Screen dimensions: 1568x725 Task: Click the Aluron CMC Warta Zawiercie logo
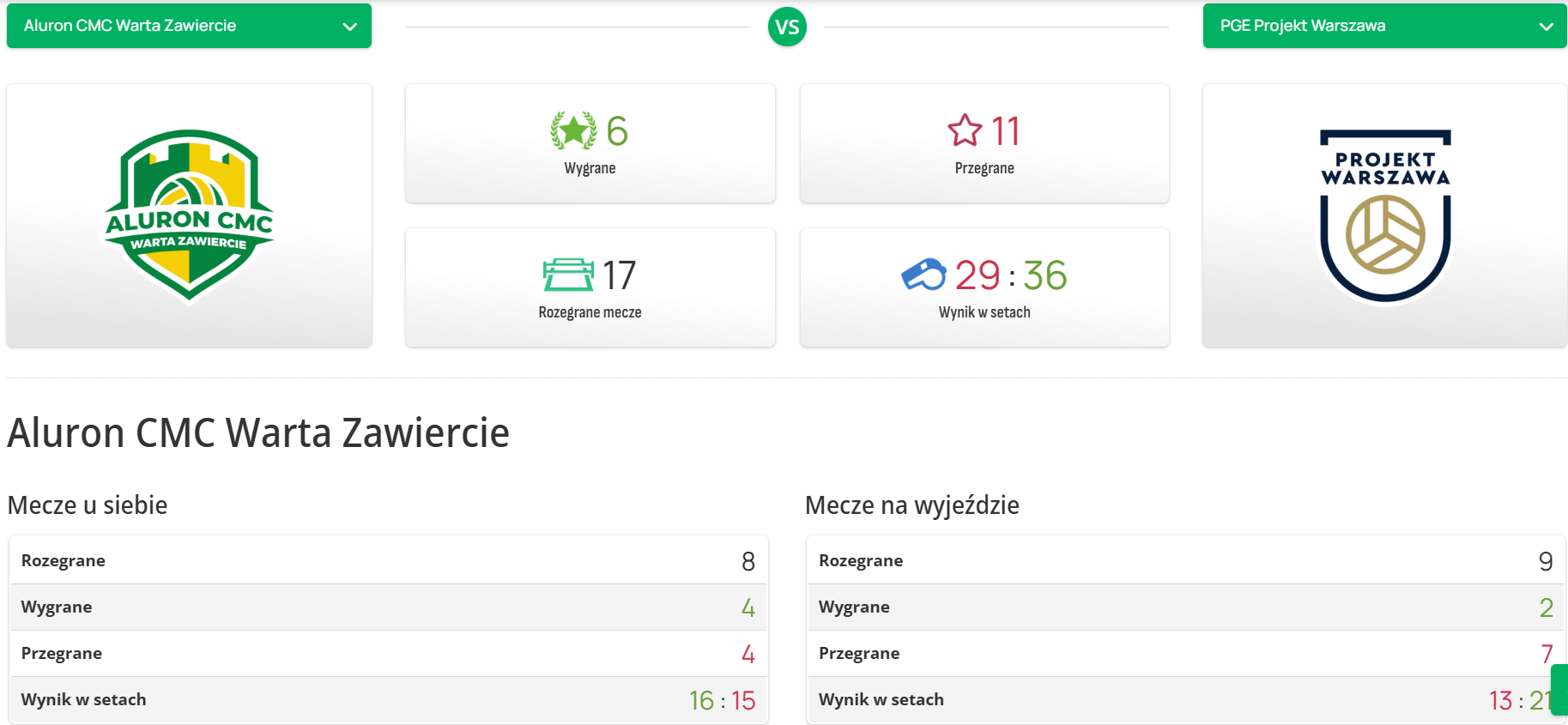(x=189, y=216)
